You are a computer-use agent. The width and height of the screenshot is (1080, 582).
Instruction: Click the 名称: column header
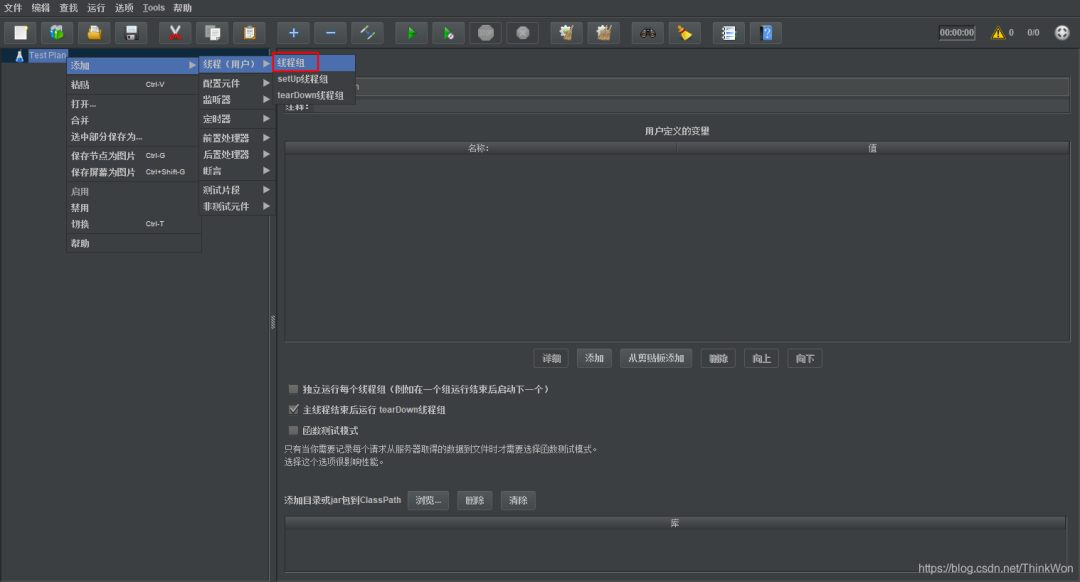[480, 148]
